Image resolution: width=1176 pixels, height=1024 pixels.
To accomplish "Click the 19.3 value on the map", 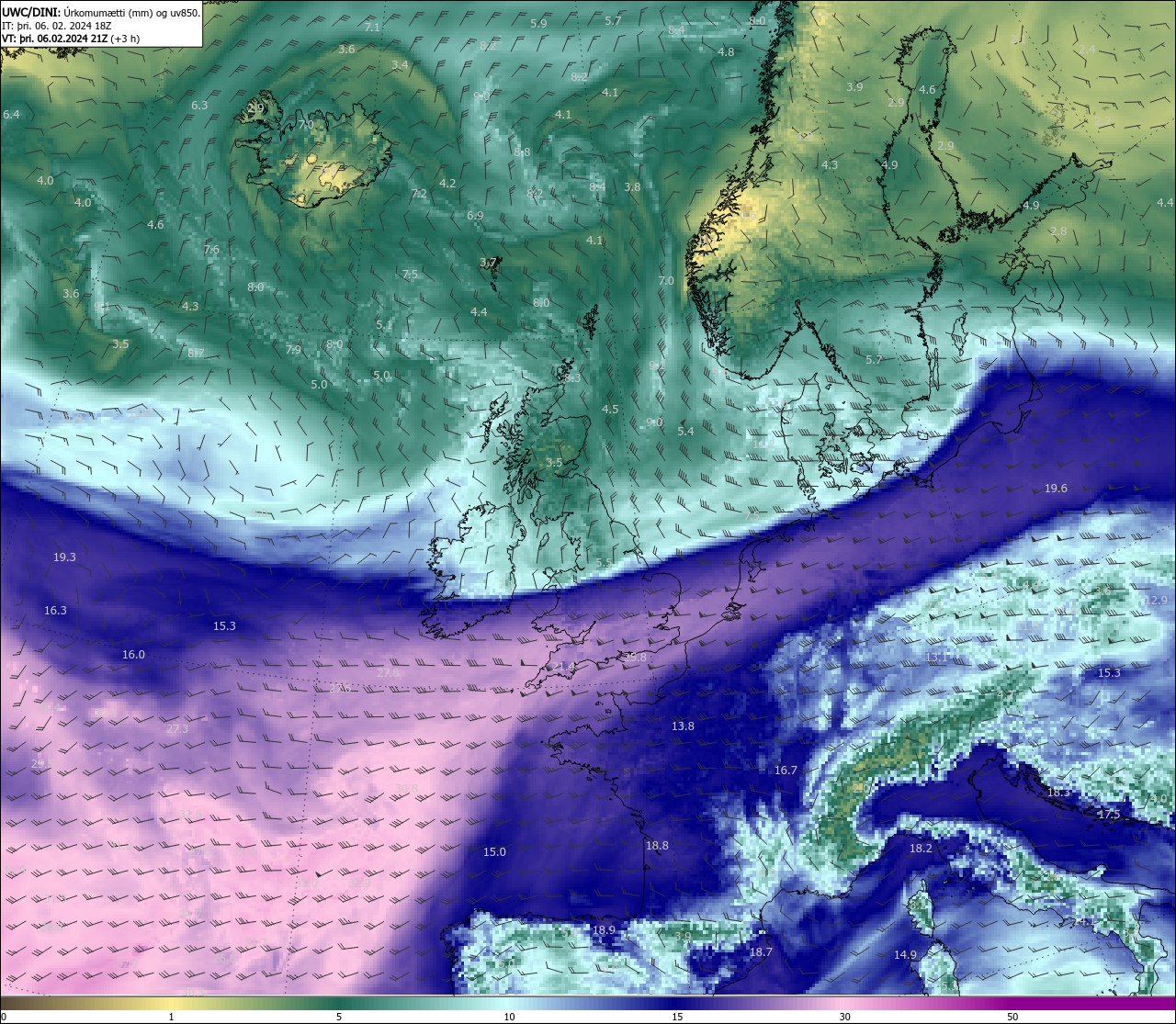I will tap(64, 557).
